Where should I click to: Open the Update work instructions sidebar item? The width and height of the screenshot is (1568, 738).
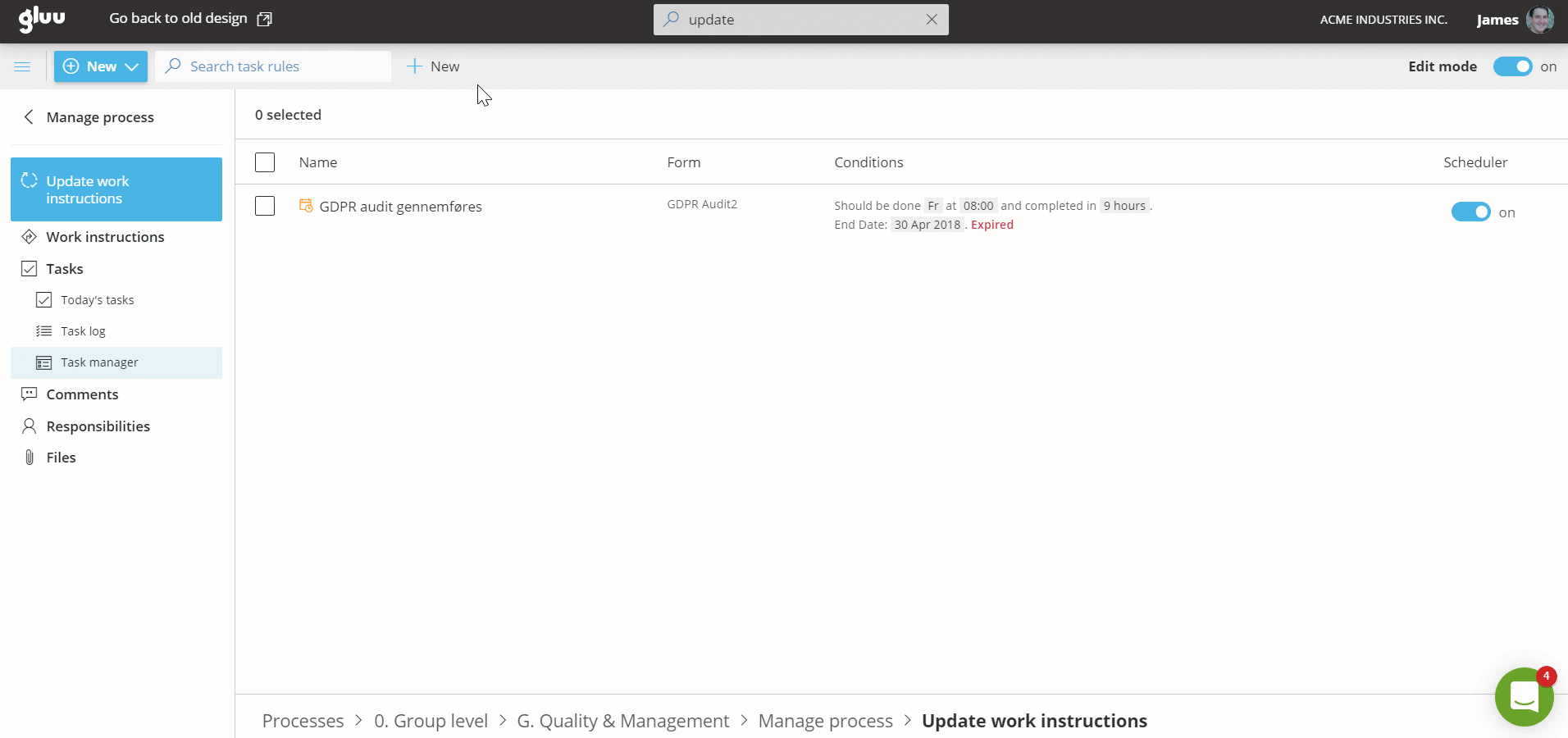tap(116, 189)
